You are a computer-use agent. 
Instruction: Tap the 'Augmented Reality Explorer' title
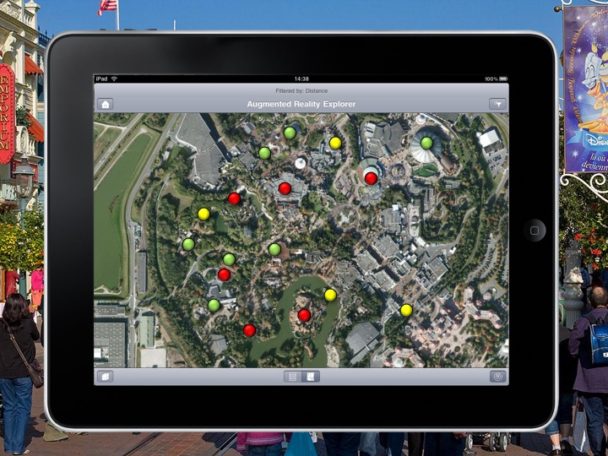tap(301, 104)
